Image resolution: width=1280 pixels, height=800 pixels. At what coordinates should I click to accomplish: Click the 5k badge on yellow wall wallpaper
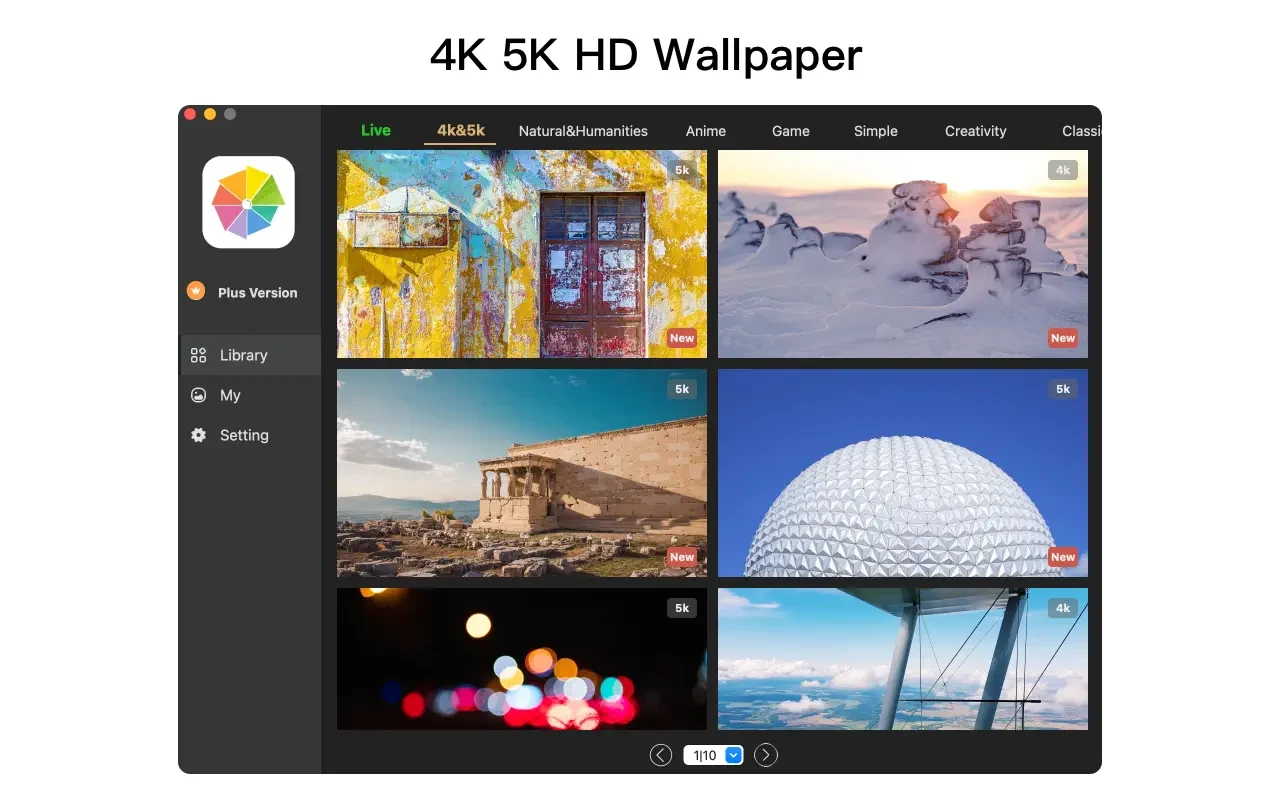681,170
